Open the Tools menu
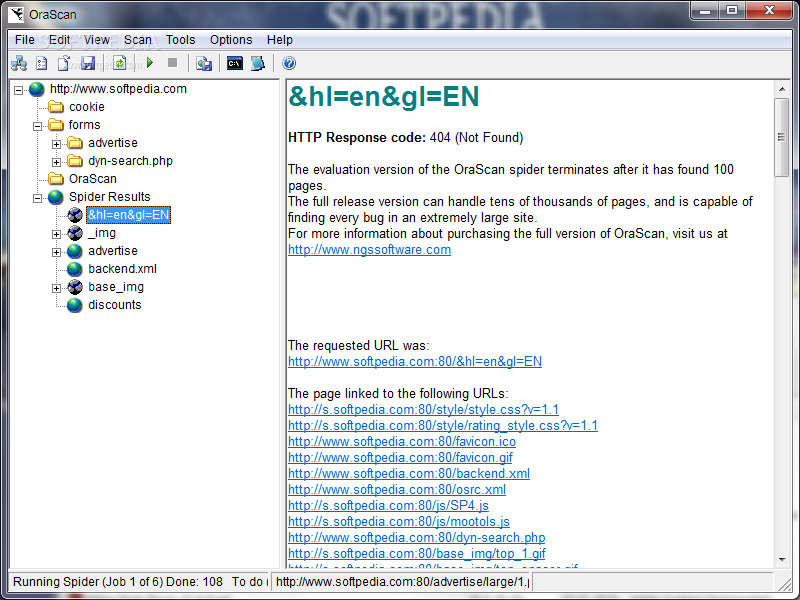 click(181, 40)
